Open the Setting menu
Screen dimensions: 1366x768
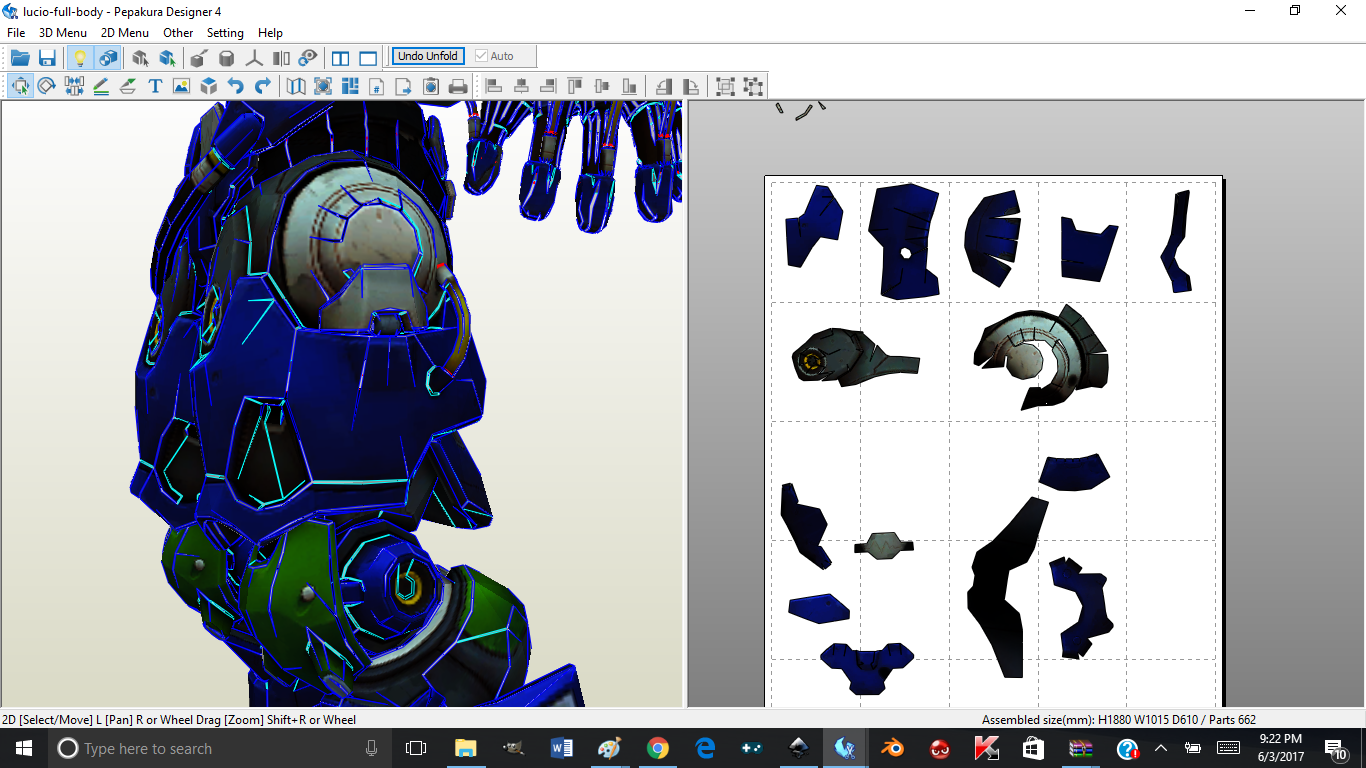point(225,33)
